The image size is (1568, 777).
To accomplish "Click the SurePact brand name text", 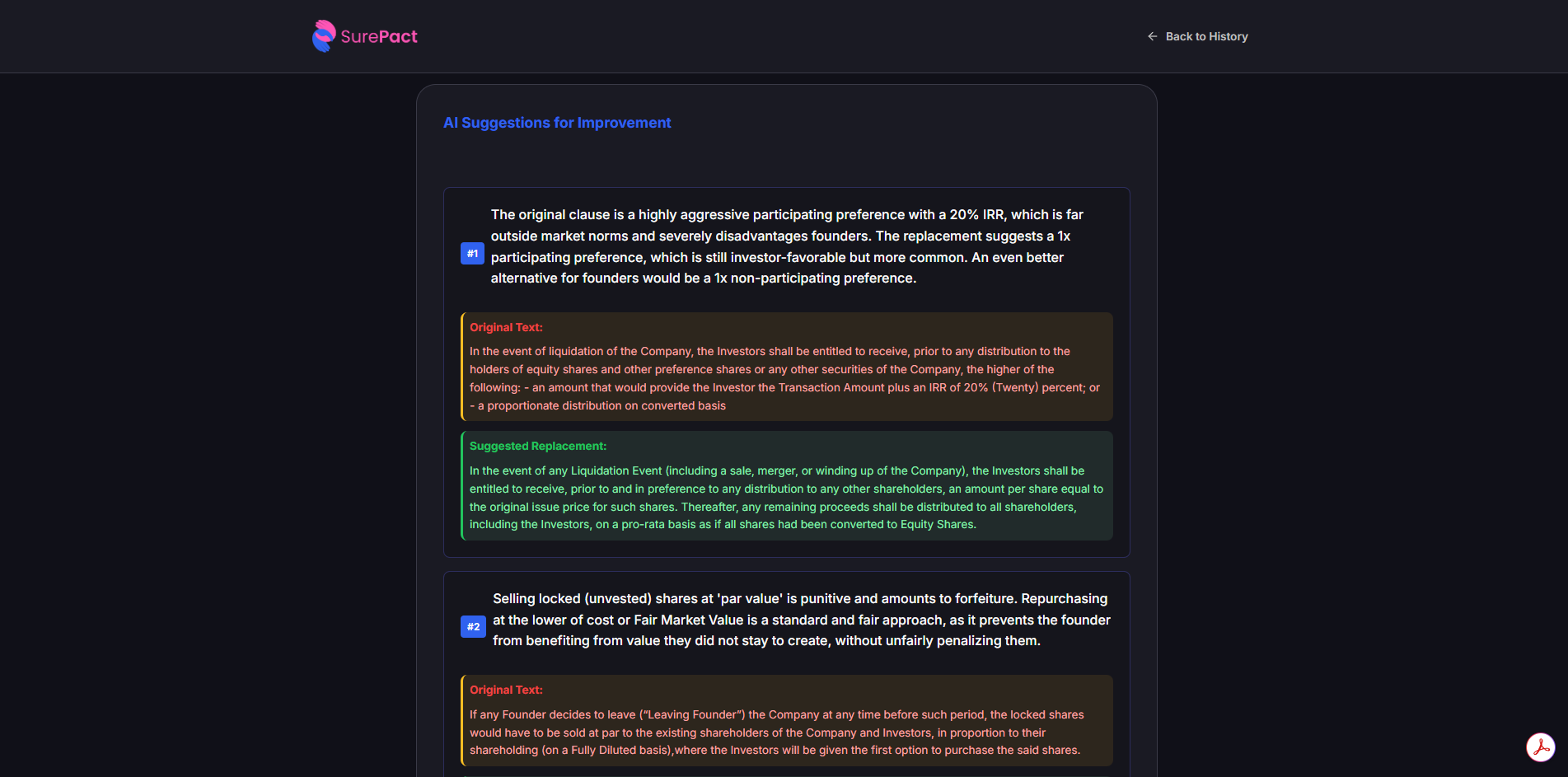I will [378, 35].
